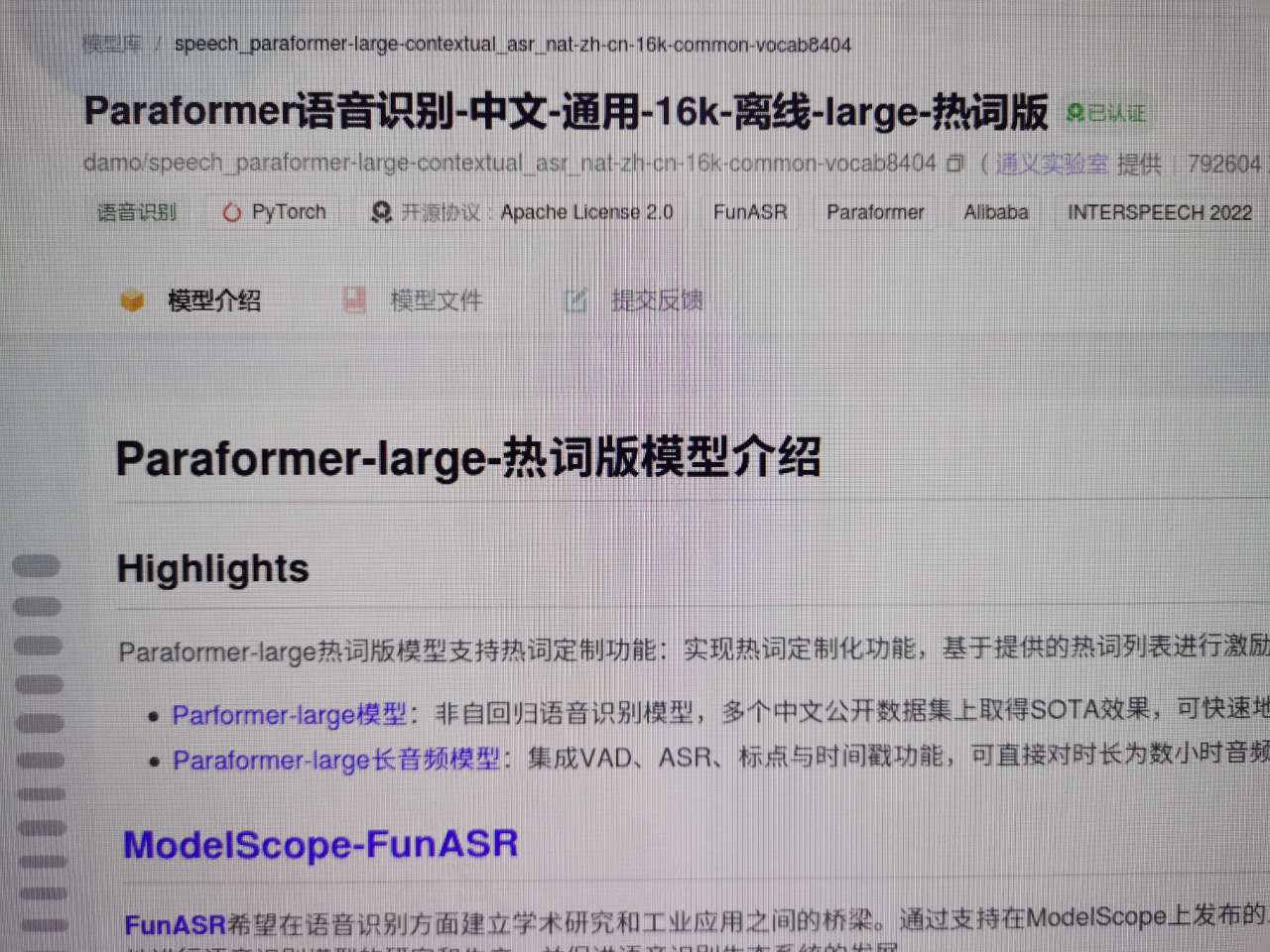Click the breadcrumb model name speech_paraformer-large-contextual

512,45
